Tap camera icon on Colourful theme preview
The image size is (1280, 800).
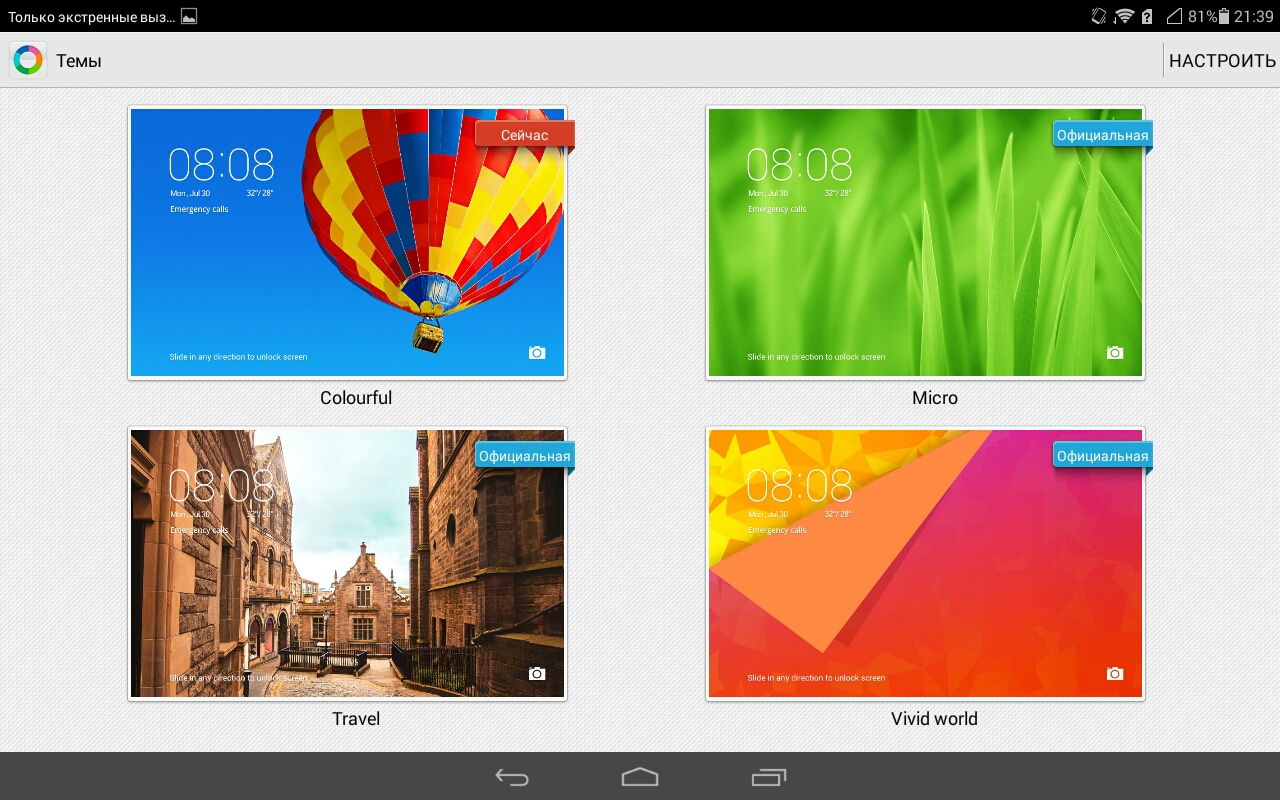(537, 353)
